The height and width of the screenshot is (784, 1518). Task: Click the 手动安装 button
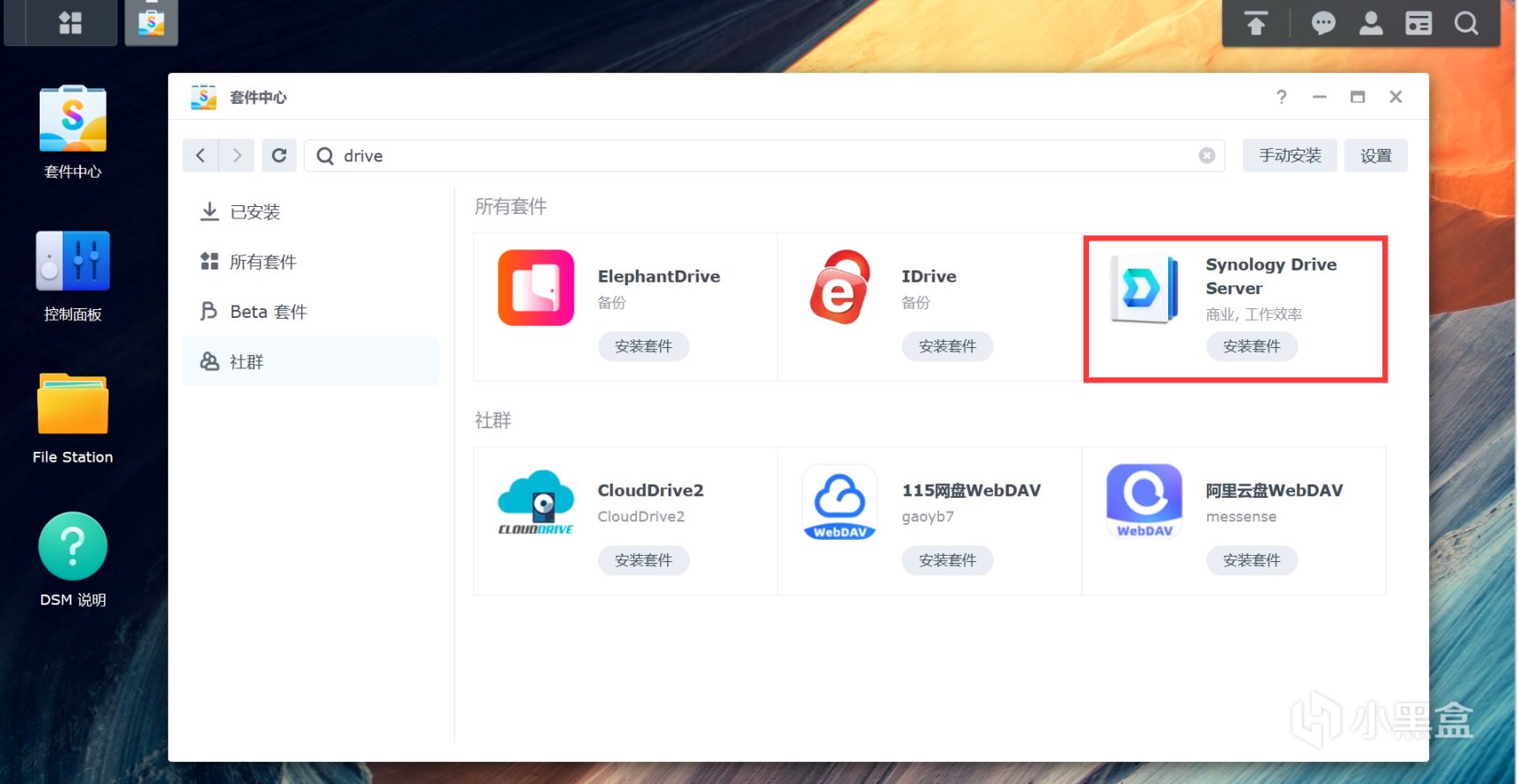[x=1290, y=156]
